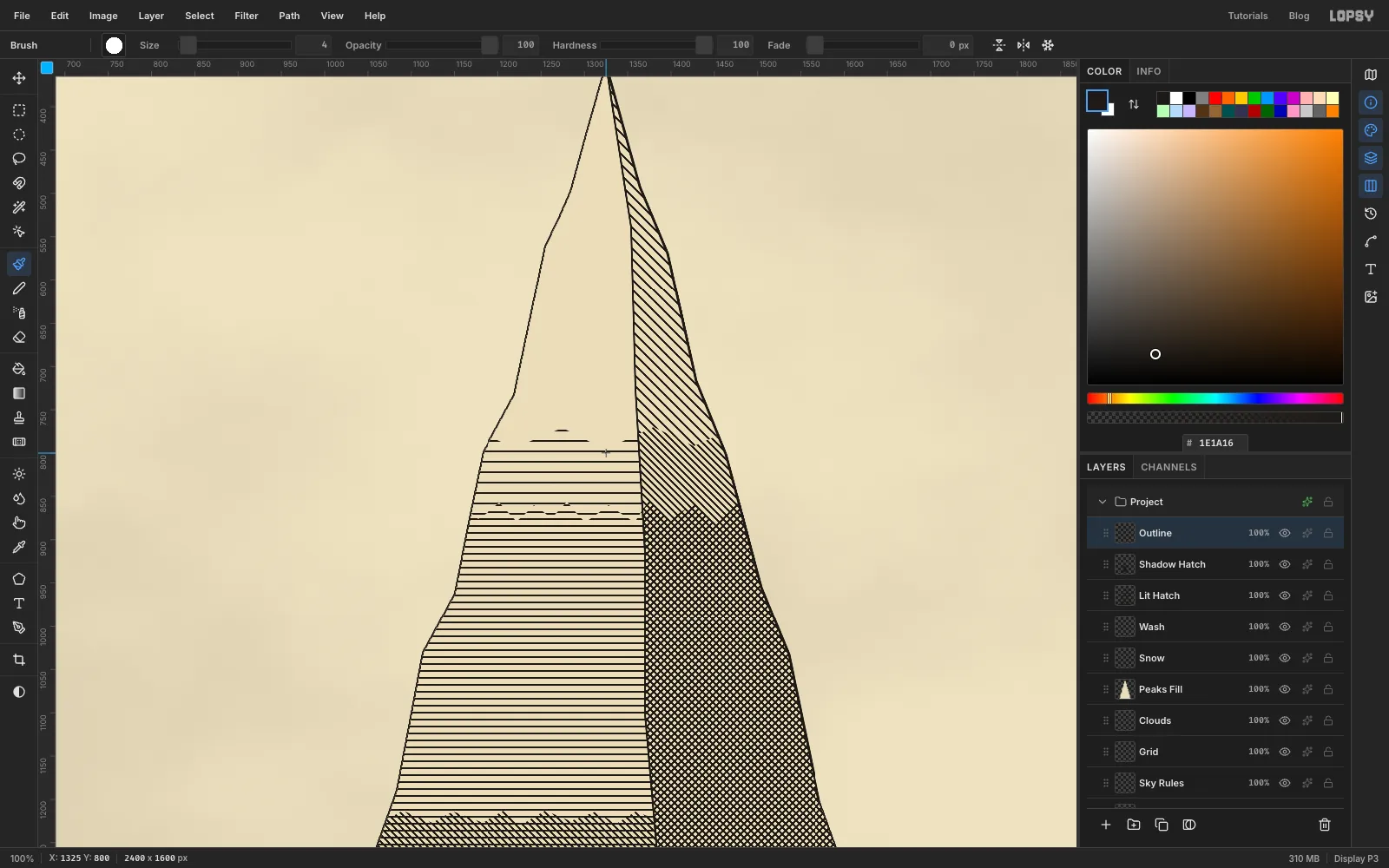Image resolution: width=1389 pixels, height=868 pixels.
Task: Click the Lopsy logo
Action: [1352, 16]
